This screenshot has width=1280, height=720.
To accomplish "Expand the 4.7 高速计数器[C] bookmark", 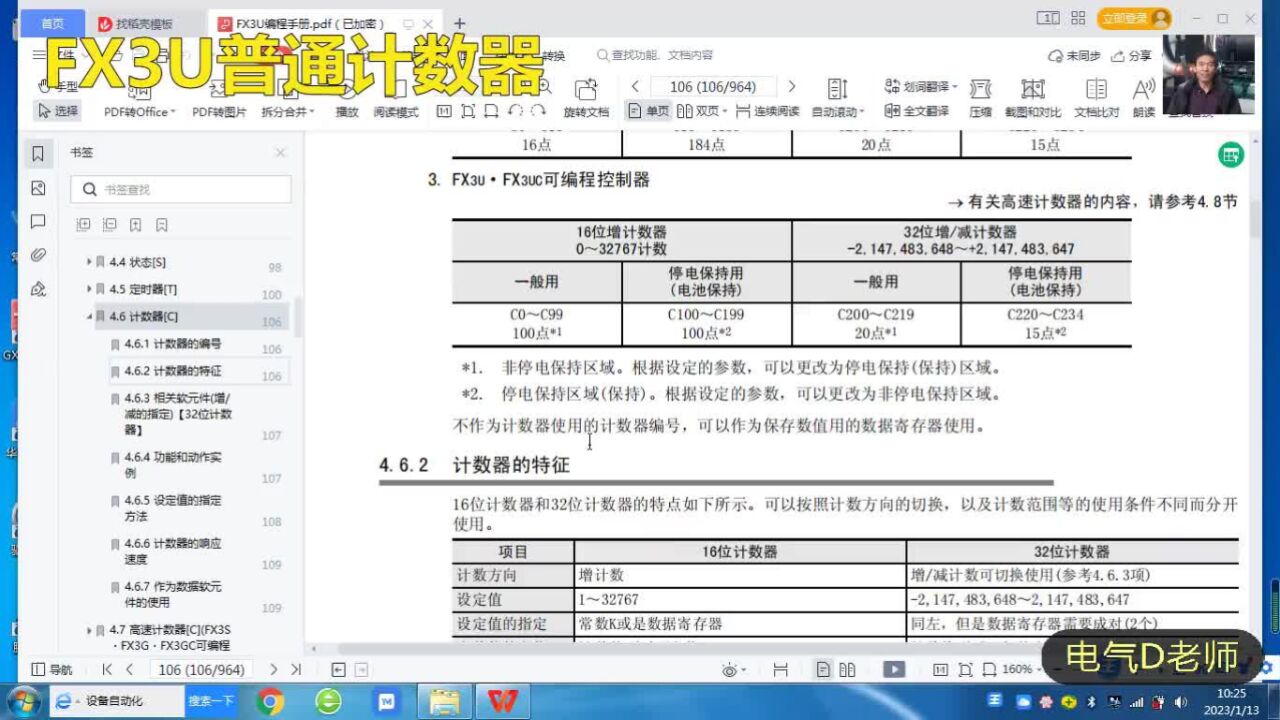I will pos(89,630).
